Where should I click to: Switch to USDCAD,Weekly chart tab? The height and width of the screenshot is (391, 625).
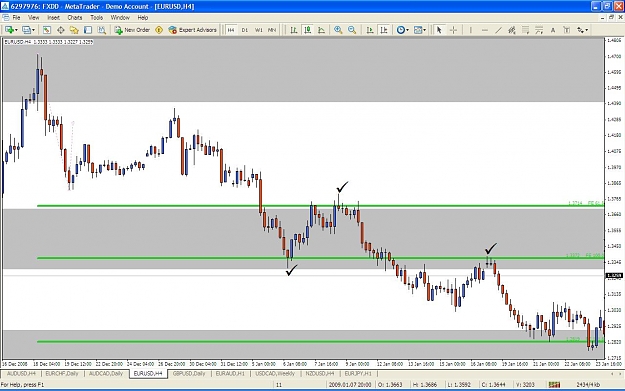coord(275,373)
